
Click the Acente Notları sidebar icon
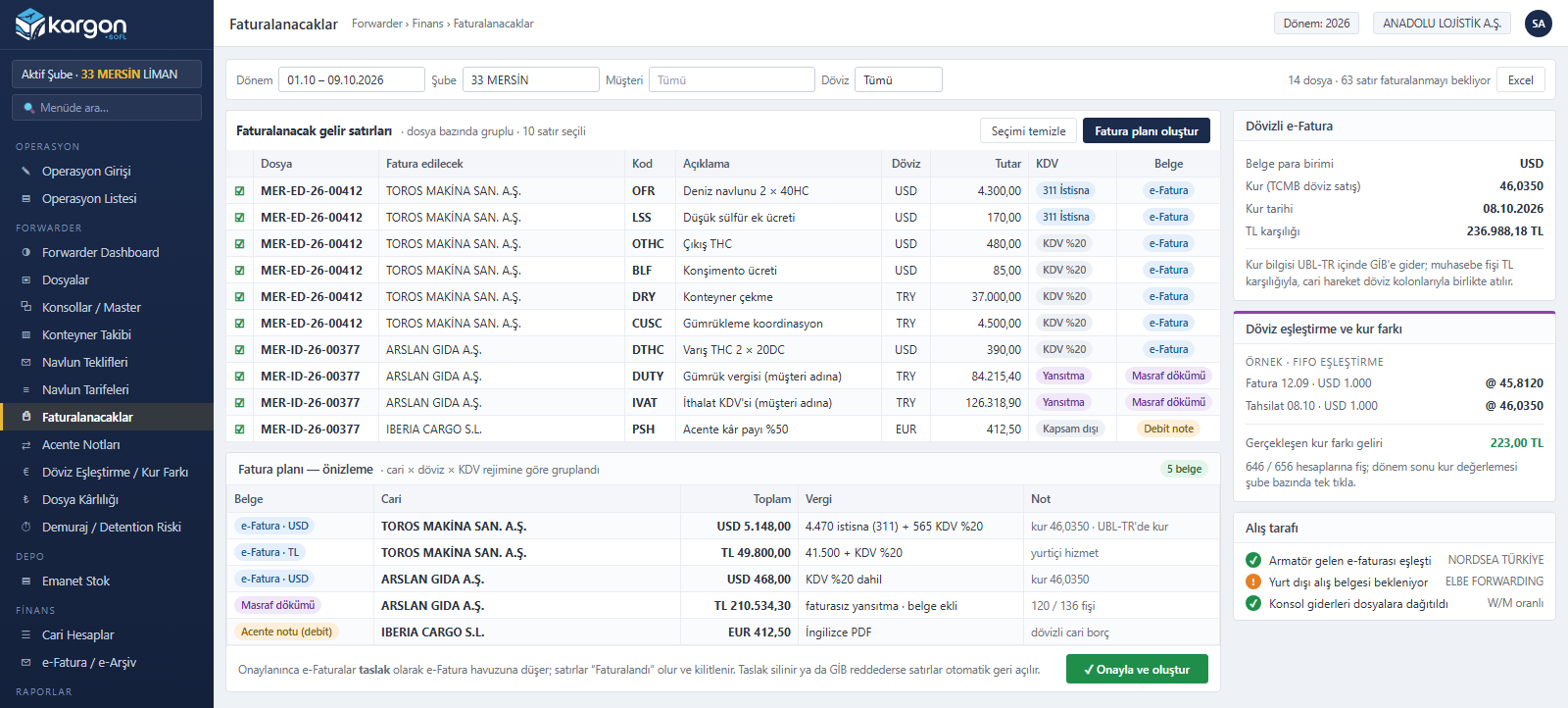pos(26,445)
